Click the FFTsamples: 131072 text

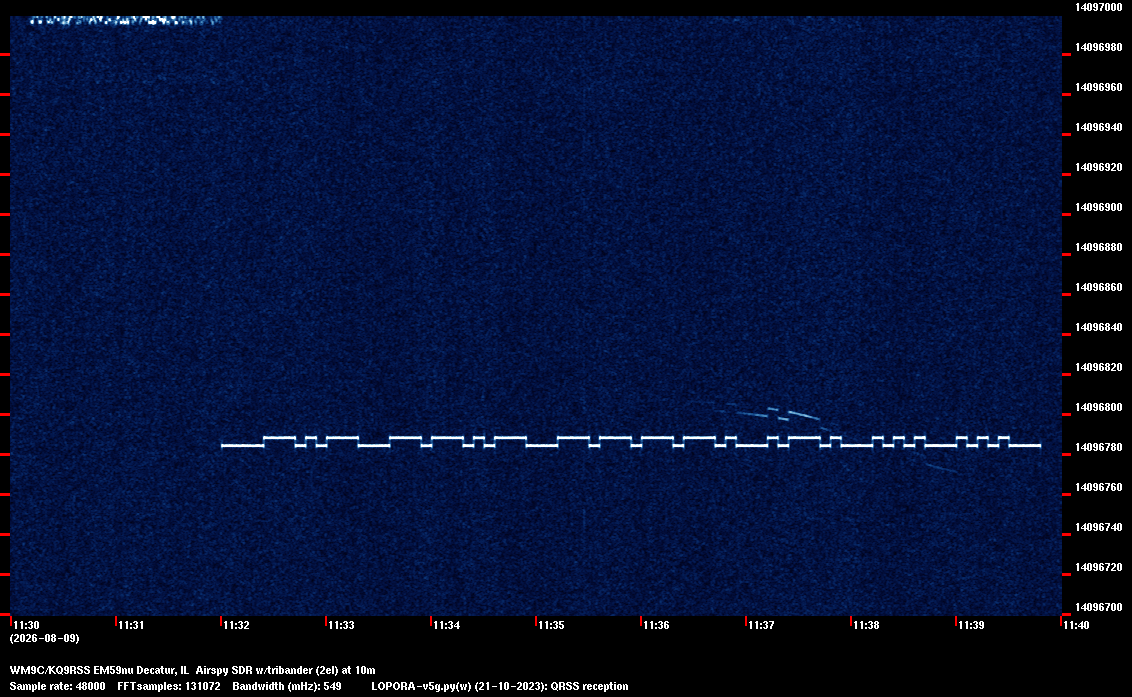169,686
